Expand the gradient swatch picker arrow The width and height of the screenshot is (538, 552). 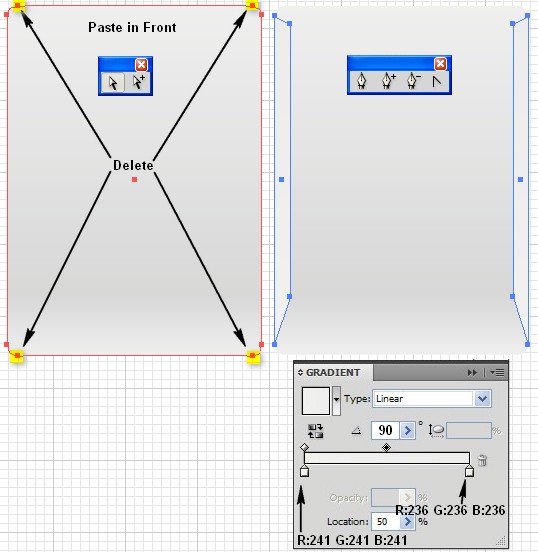pos(336,400)
